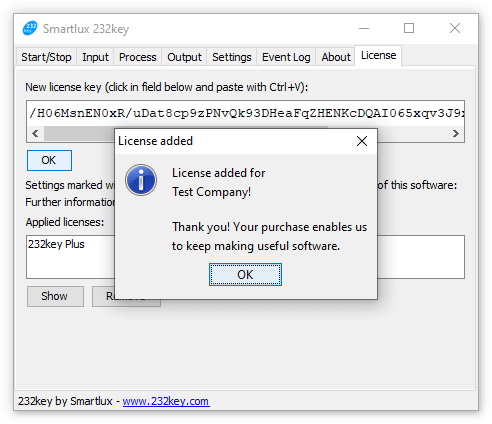Open the www.232key.com link
Image resolution: width=492 pixels, height=424 pixels.
coord(166,401)
